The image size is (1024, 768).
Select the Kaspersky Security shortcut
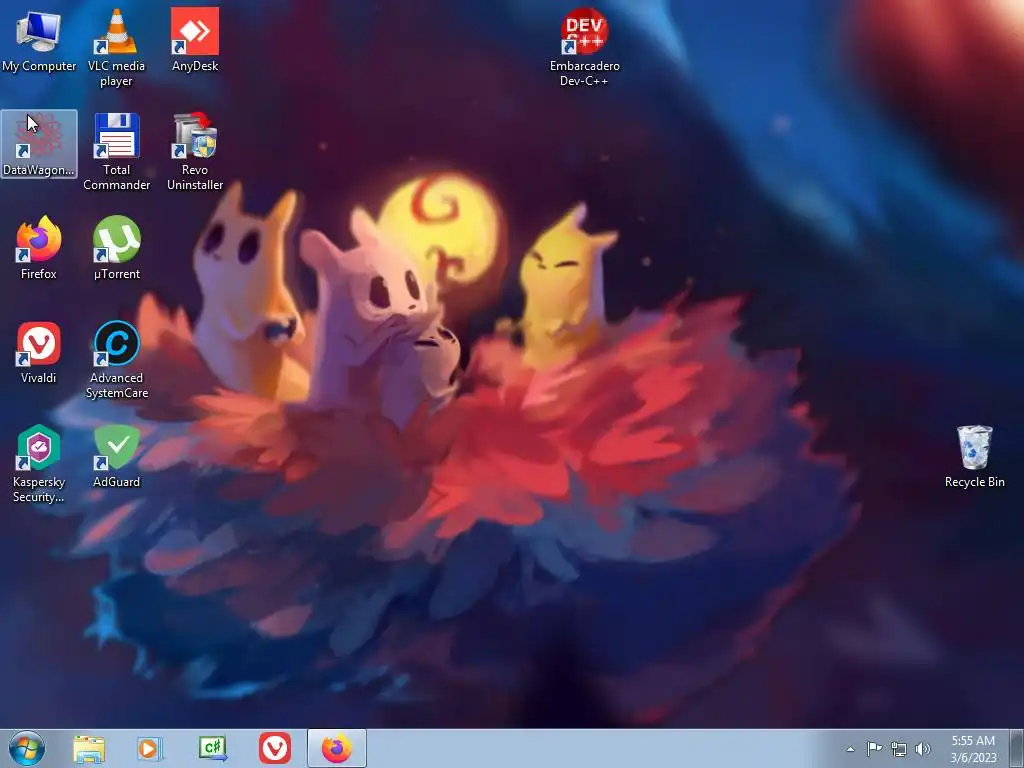(x=39, y=464)
